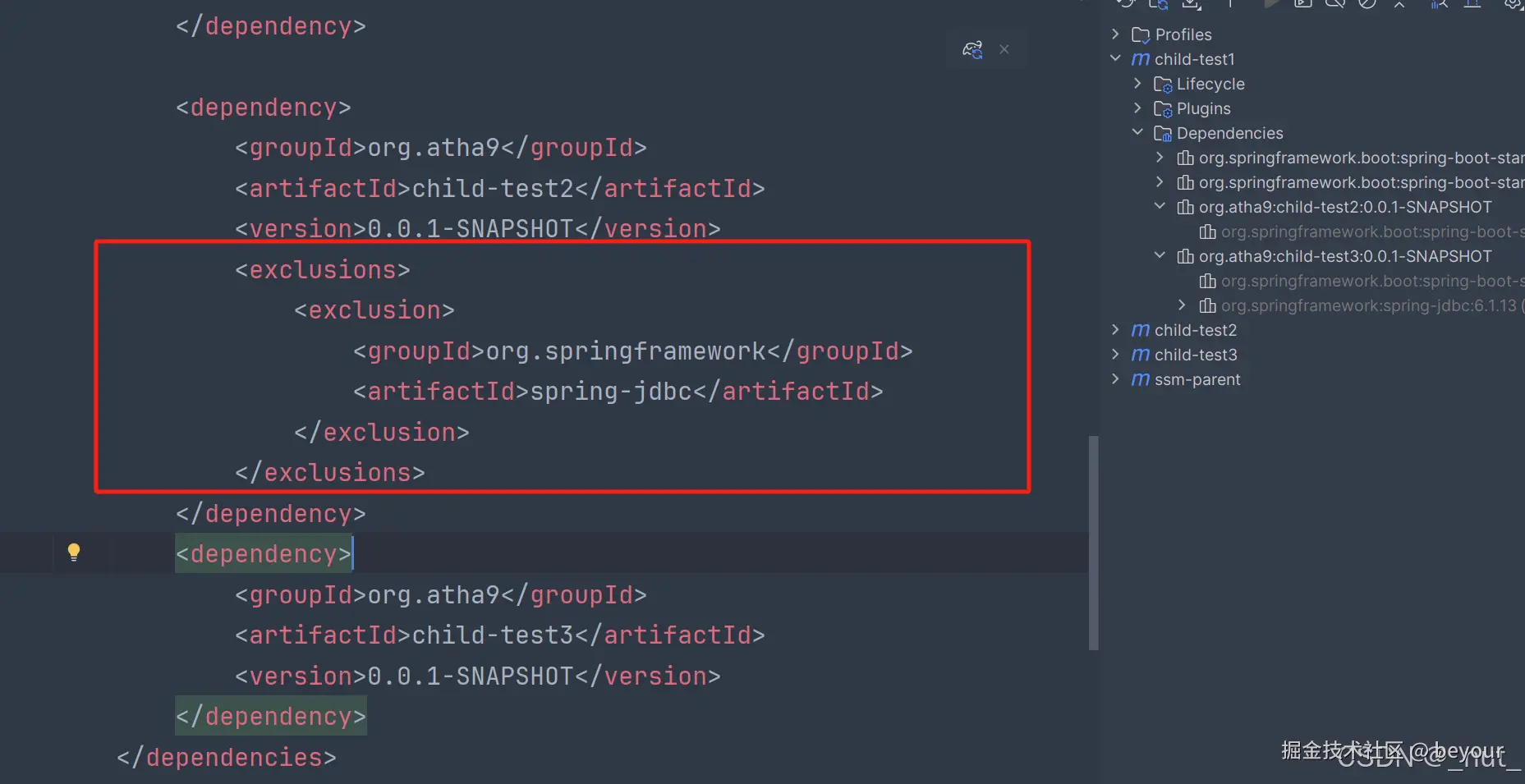Viewport: 1525px width, 784px height.
Task: Dismiss the floating Maven reload popup
Action: point(1004,49)
